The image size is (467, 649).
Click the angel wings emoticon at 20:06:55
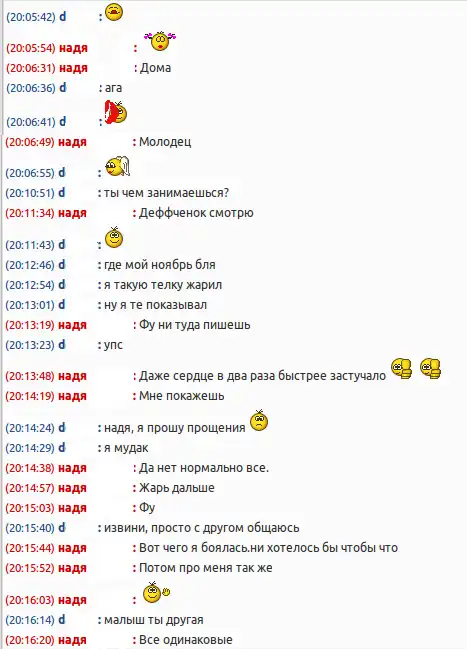[118, 167]
